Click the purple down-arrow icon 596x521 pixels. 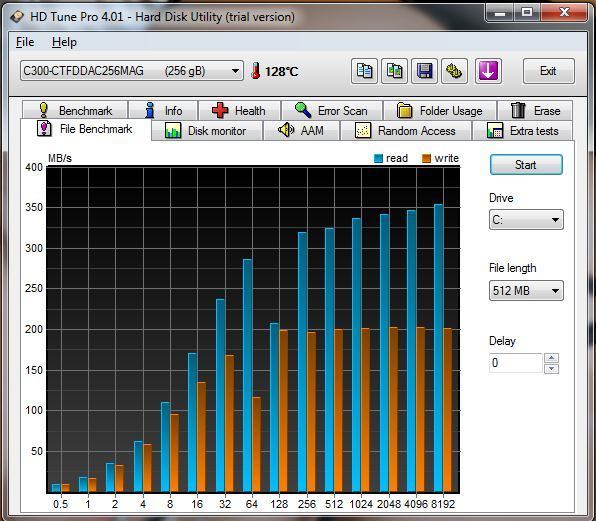point(488,71)
